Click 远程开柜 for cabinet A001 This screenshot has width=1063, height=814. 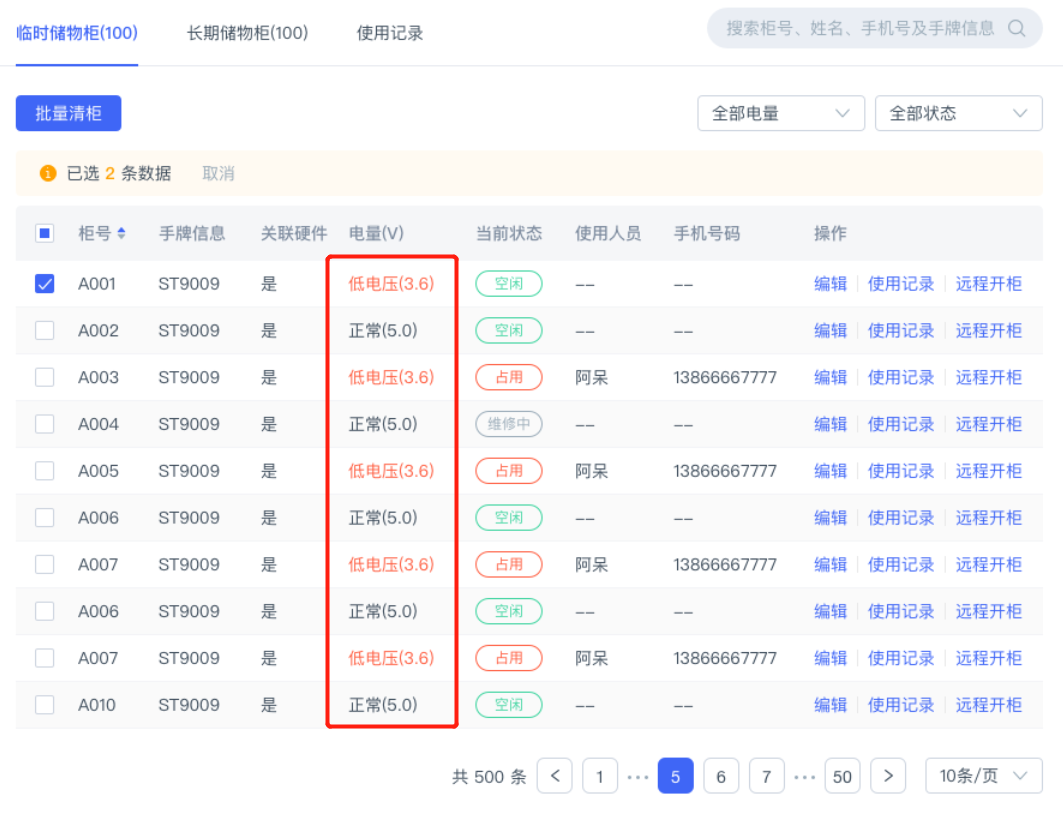coord(988,284)
